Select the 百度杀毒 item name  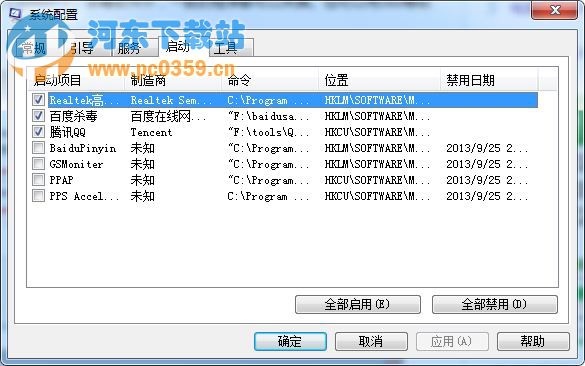click(73, 116)
